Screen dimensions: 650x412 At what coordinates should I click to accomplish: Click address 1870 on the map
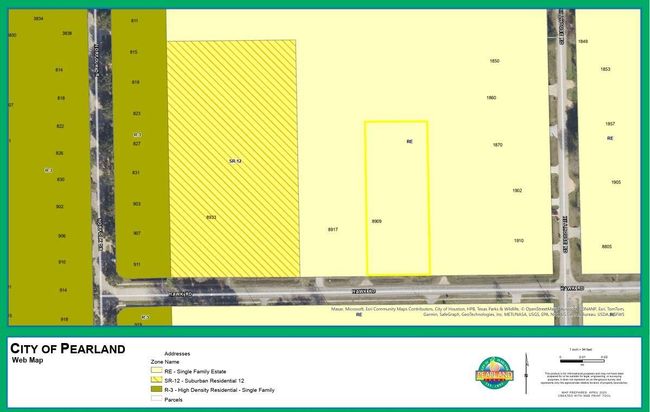click(x=497, y=145)
